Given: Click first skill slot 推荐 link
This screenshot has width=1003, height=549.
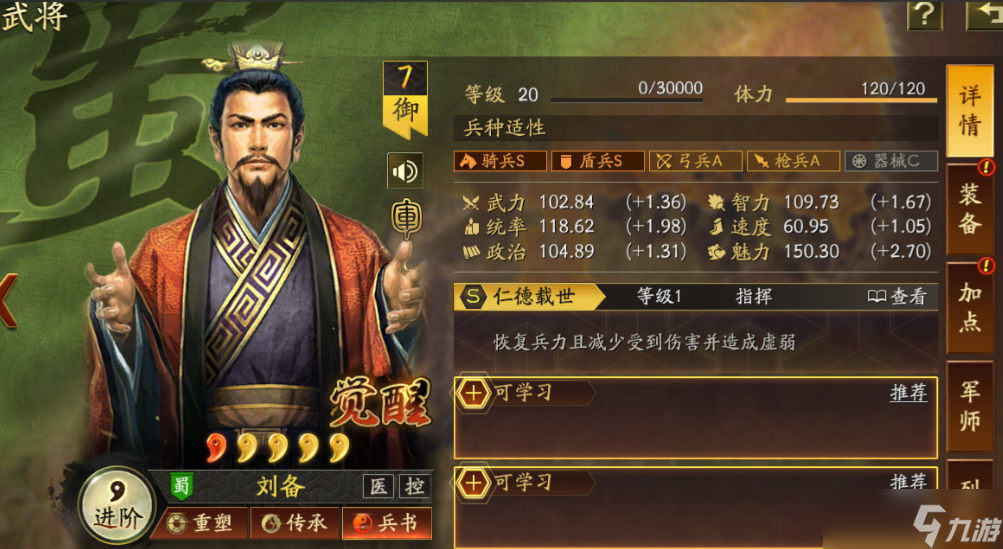Looking at the screenshot, I should (x=908, y=392).
